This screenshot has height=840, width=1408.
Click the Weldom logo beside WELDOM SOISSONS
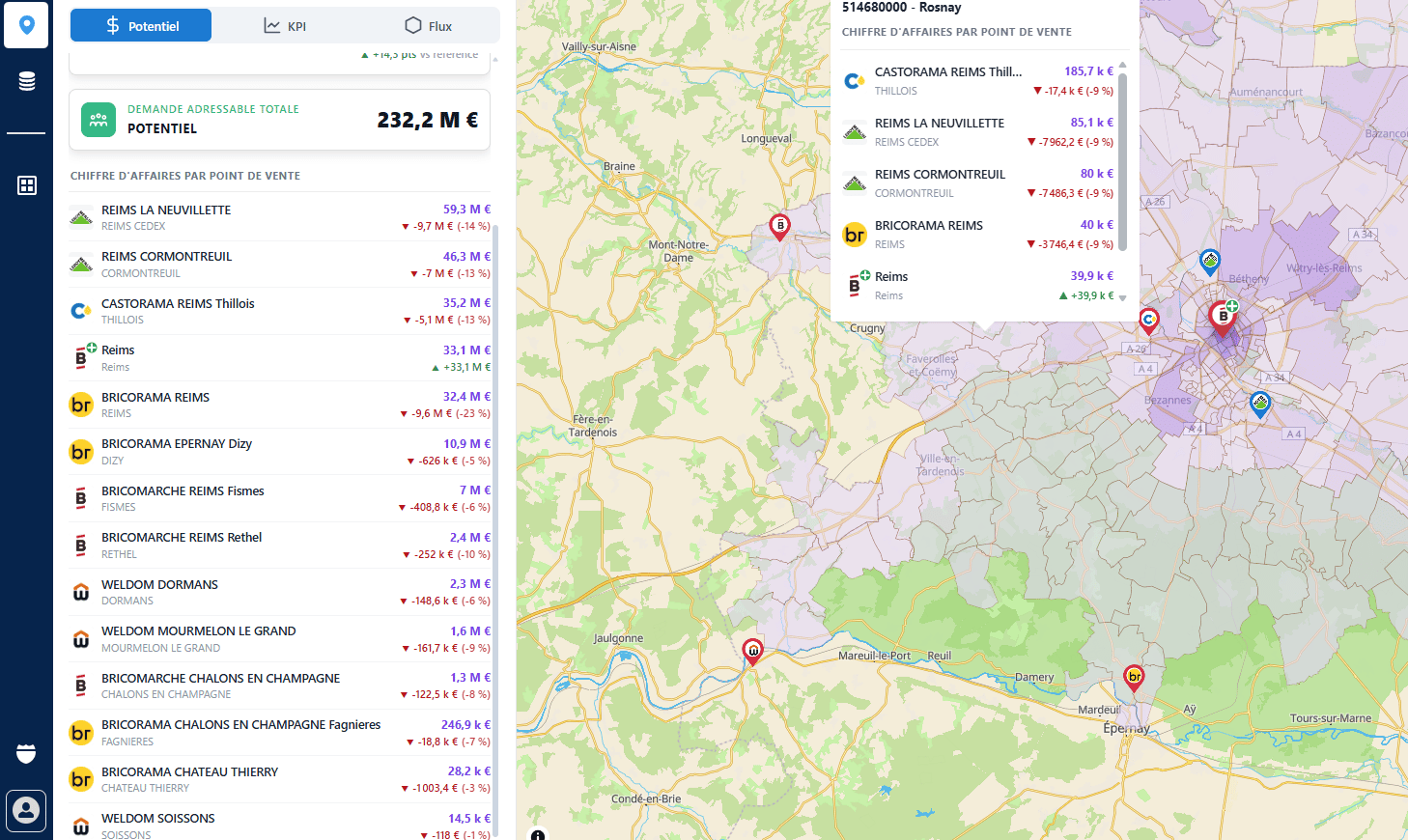pos(81,826)
